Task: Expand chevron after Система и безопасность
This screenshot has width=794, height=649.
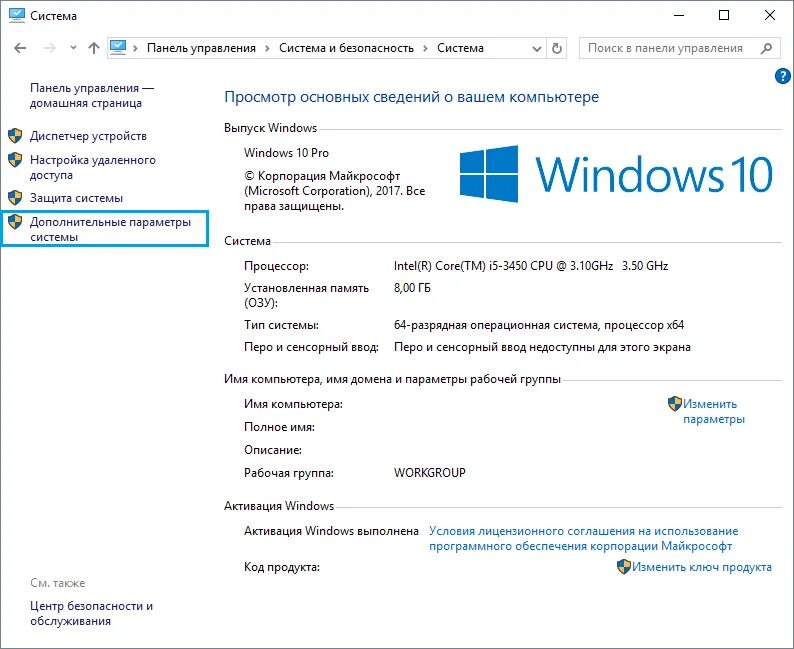Action: pos(425,48)
